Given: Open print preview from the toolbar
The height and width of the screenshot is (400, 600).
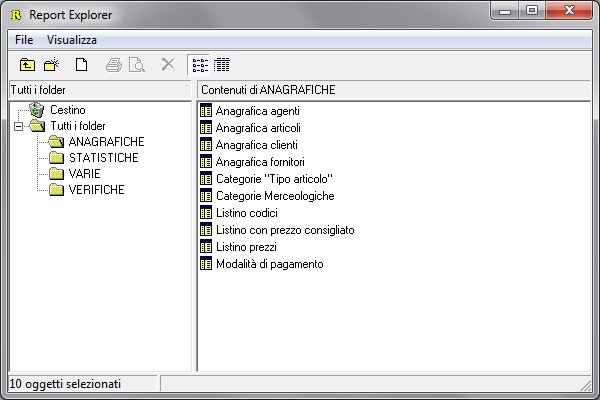Looking at the screenshot, I should (137, 65).
